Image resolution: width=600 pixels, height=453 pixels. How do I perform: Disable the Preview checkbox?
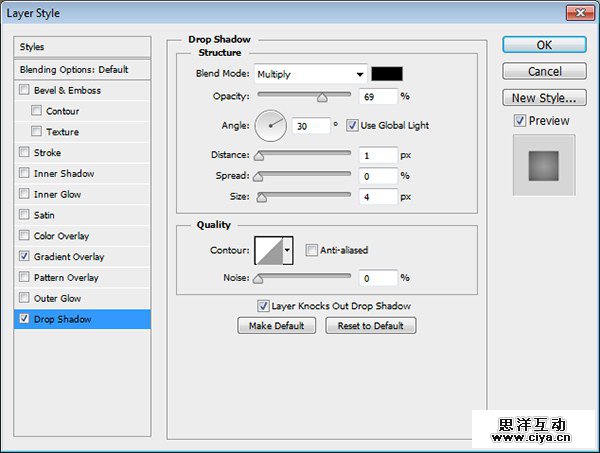pyautogui.click(x=519, y=121)
